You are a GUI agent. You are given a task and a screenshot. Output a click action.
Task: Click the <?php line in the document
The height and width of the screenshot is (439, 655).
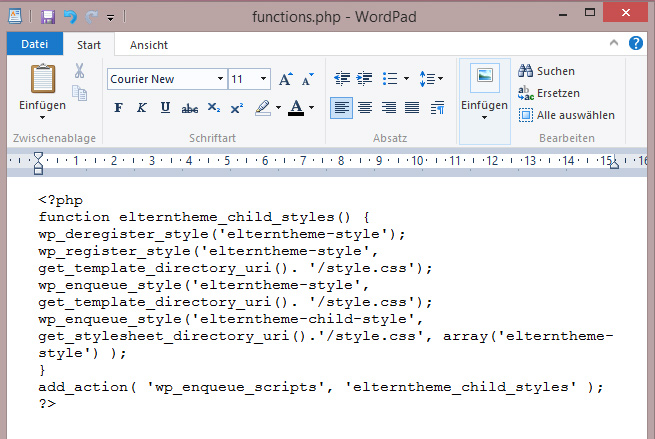pyautogui.click(x=61, y=200)
